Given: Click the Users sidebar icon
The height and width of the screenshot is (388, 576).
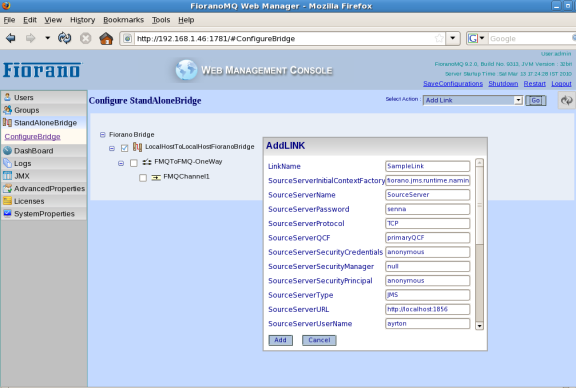Looking at the screenshot, I should click(7, 97).
